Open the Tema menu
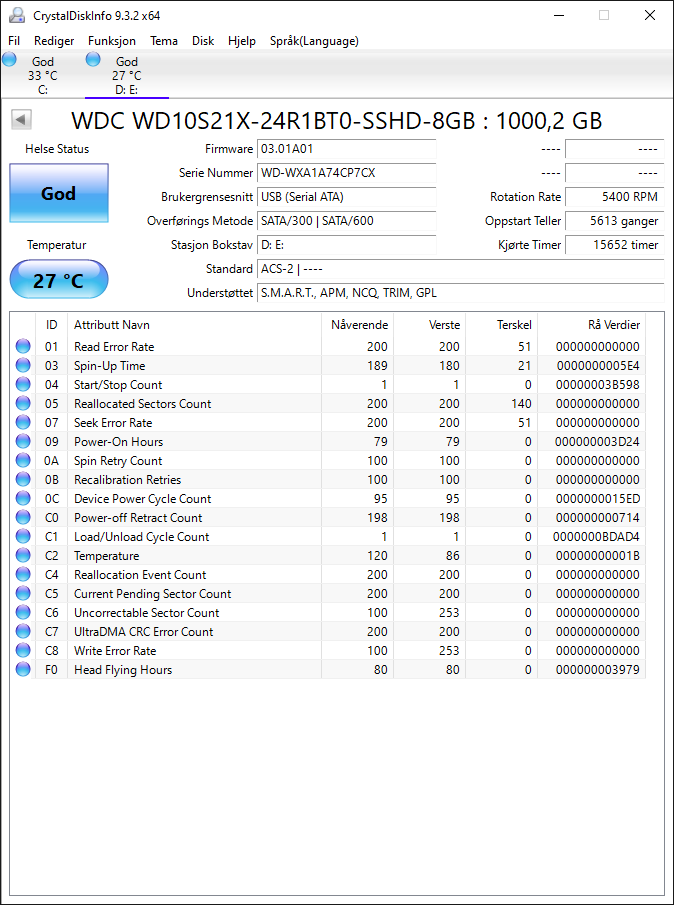674x905 pixels. [x=164, y=41]
